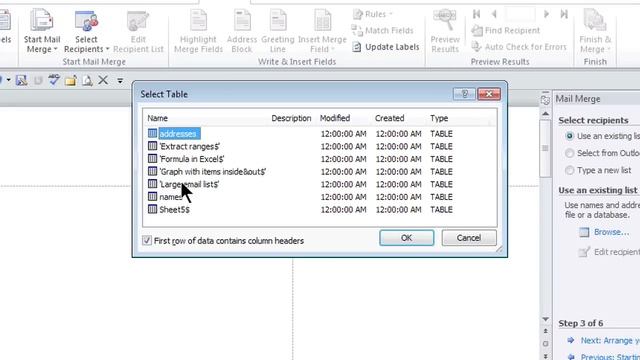This screenshot has height=360, width=640.
Task: Click the Select Table resize grip
Action: click(x=500, y=249)
